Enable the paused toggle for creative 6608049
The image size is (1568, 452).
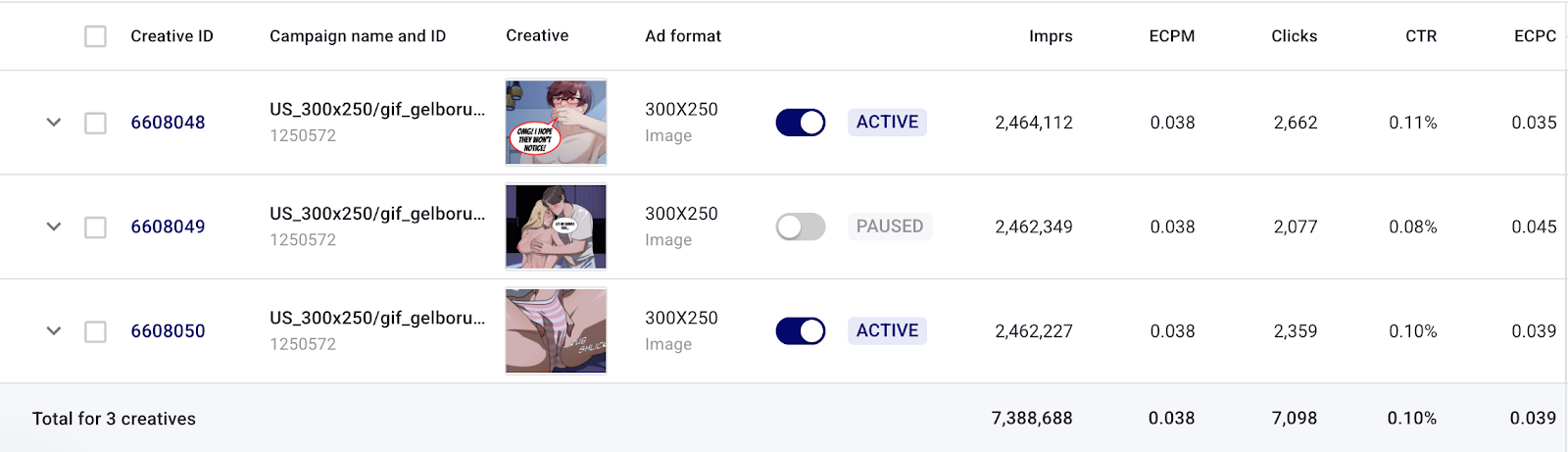pos(800,226)
